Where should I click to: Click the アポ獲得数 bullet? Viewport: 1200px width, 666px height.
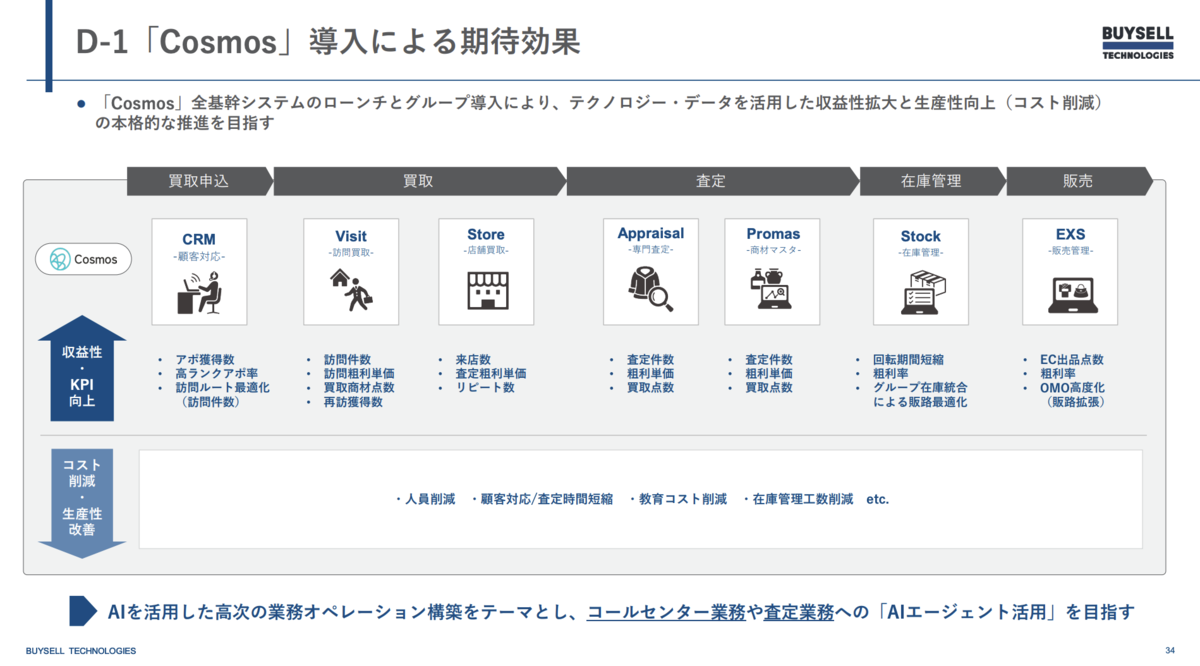click(x=205, y=360)
